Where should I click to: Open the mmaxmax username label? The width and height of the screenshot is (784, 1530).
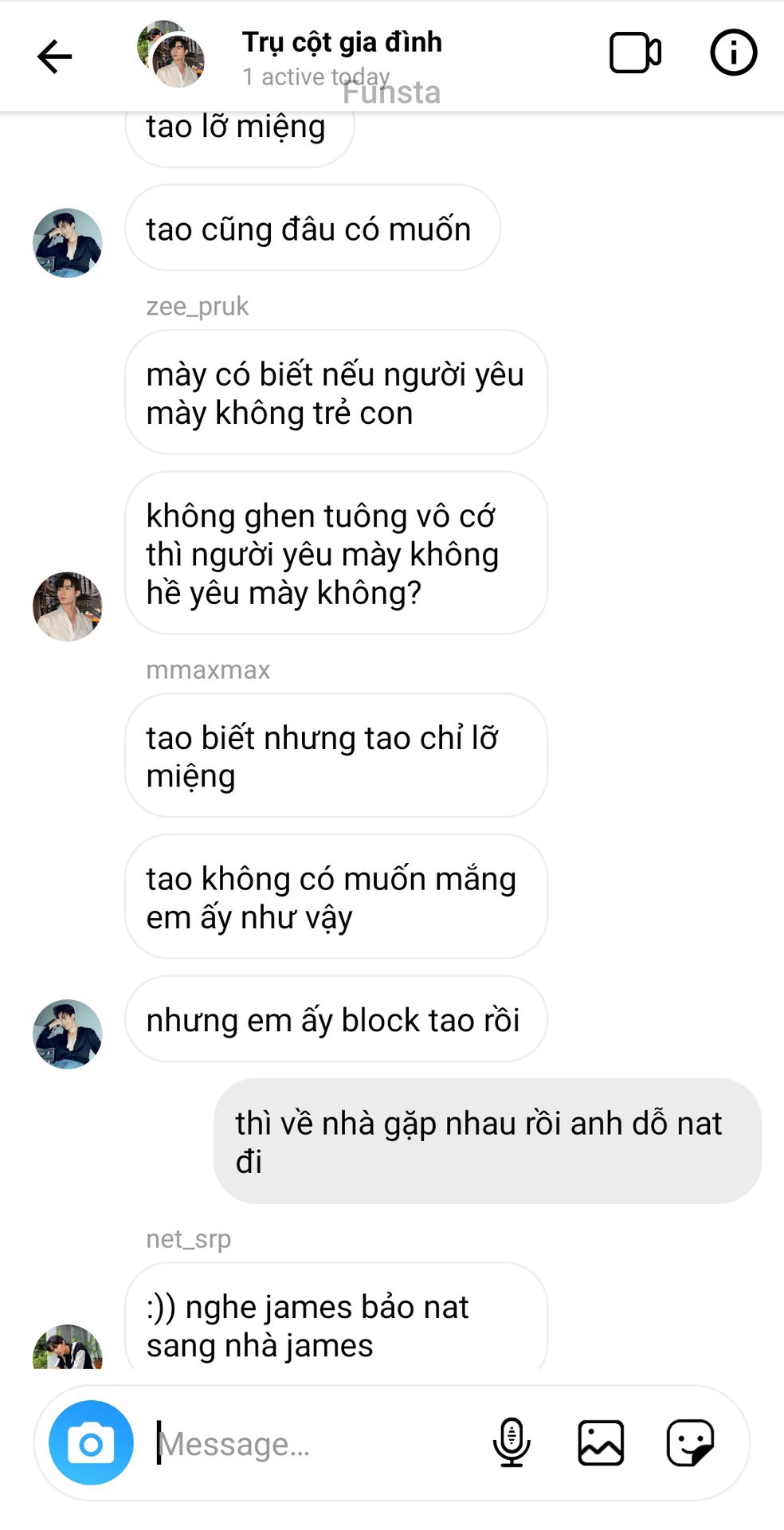coord(208,670)
